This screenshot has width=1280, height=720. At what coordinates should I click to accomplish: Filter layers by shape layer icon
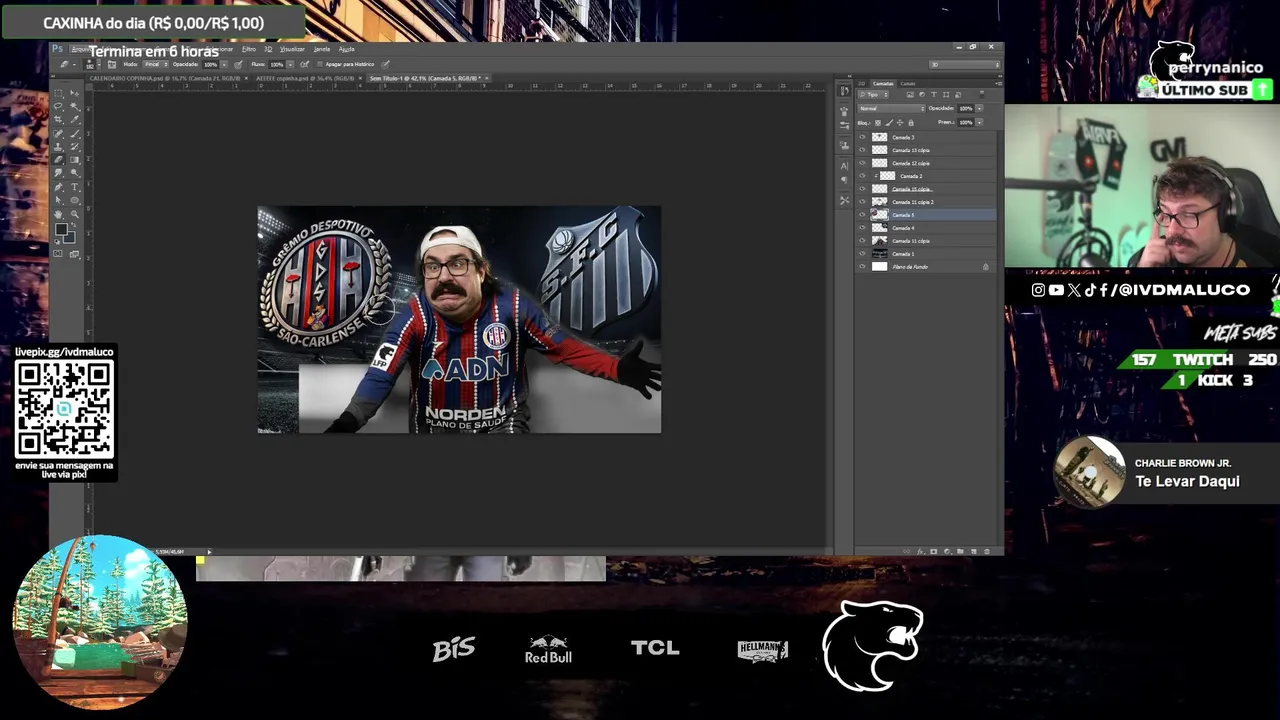946,94
